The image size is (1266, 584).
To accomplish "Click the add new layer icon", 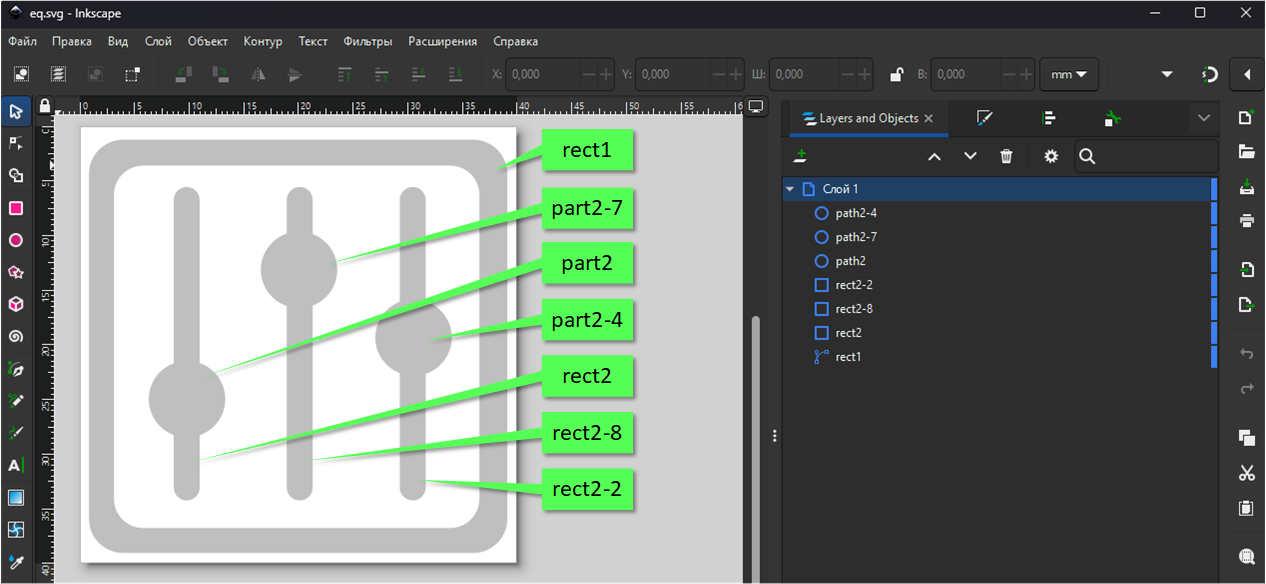I will click(800, 156).
